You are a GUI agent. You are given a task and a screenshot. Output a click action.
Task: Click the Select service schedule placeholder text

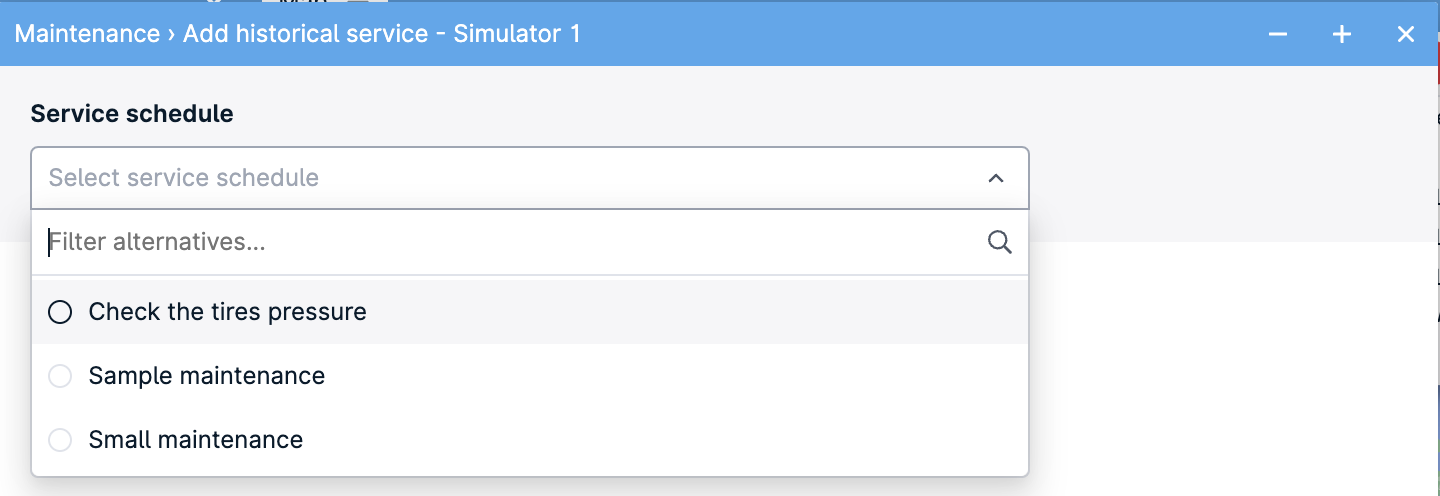(184, 178)
